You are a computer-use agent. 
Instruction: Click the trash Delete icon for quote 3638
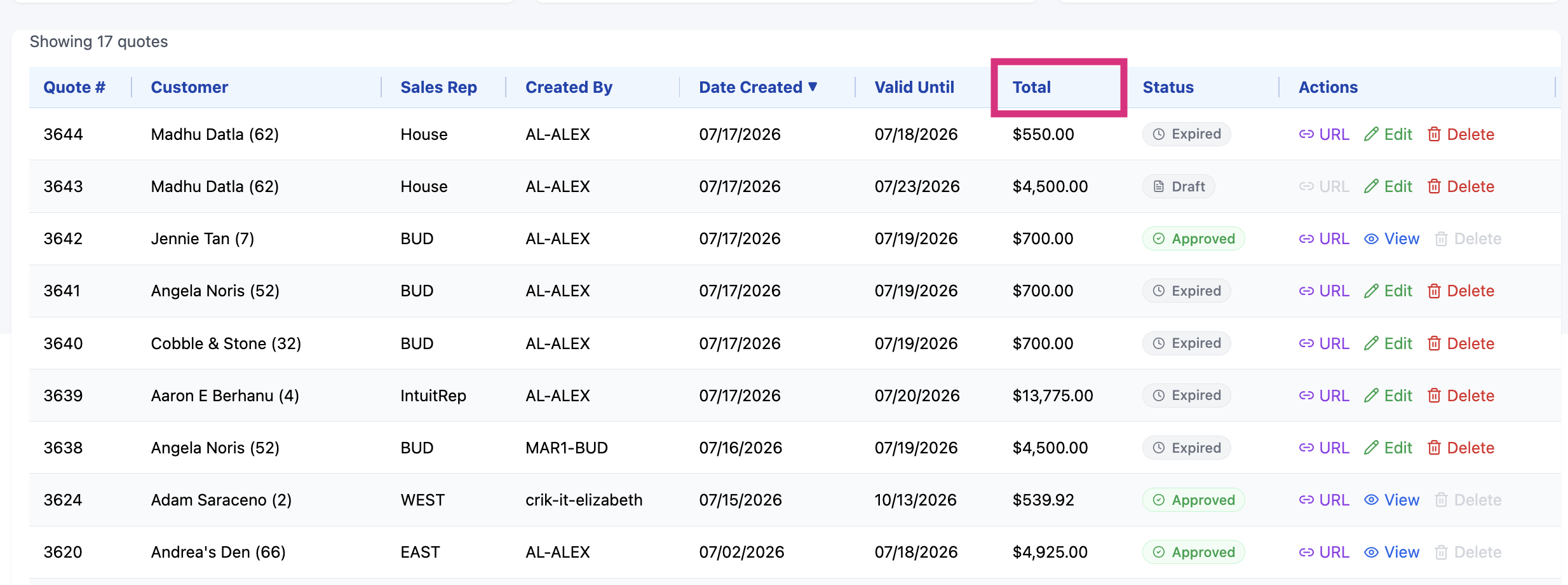point(1434,448)
